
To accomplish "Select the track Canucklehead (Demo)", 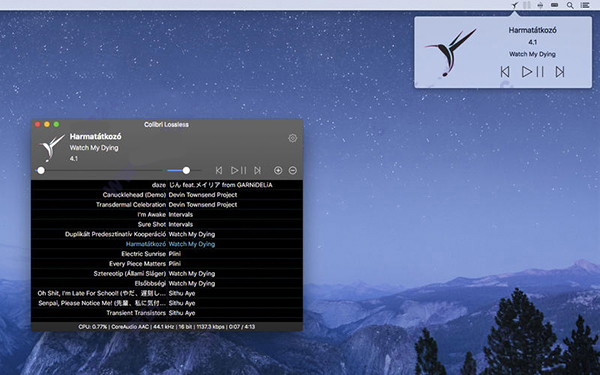I will 167,195.
